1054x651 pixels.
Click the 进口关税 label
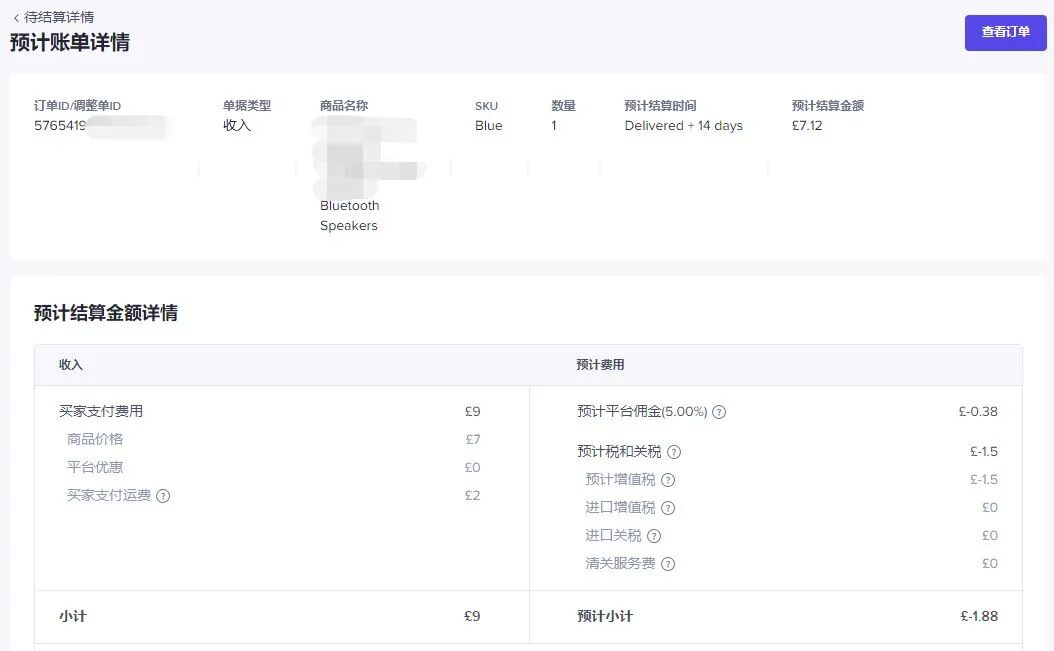point(613,535)
